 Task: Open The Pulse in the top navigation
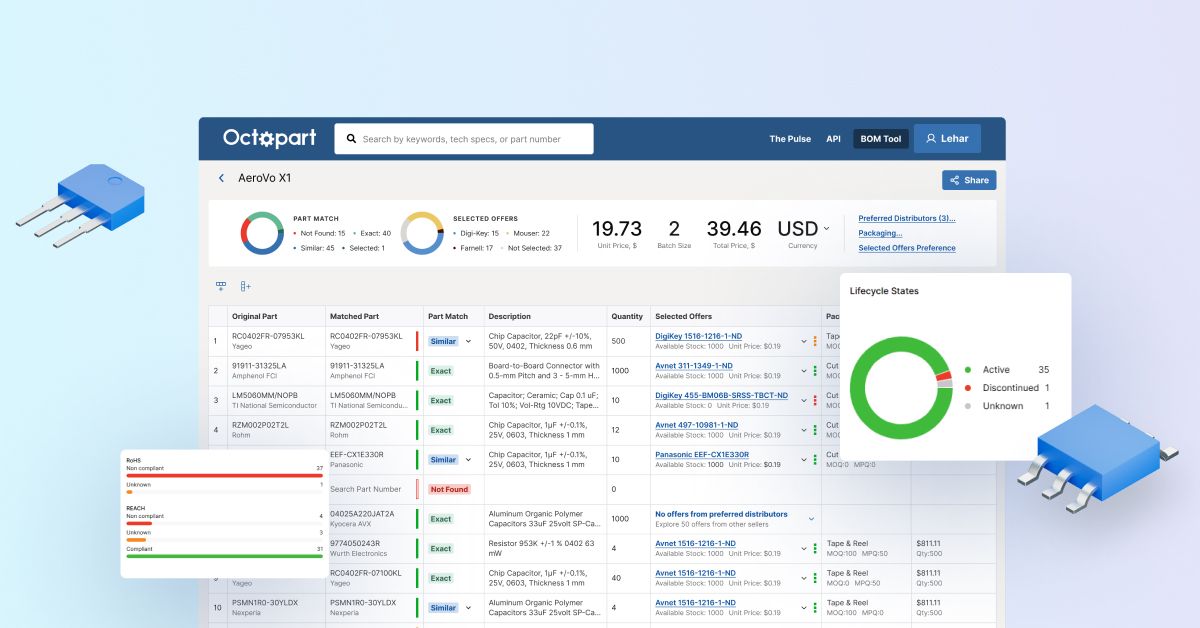click(x=790, y=139)
